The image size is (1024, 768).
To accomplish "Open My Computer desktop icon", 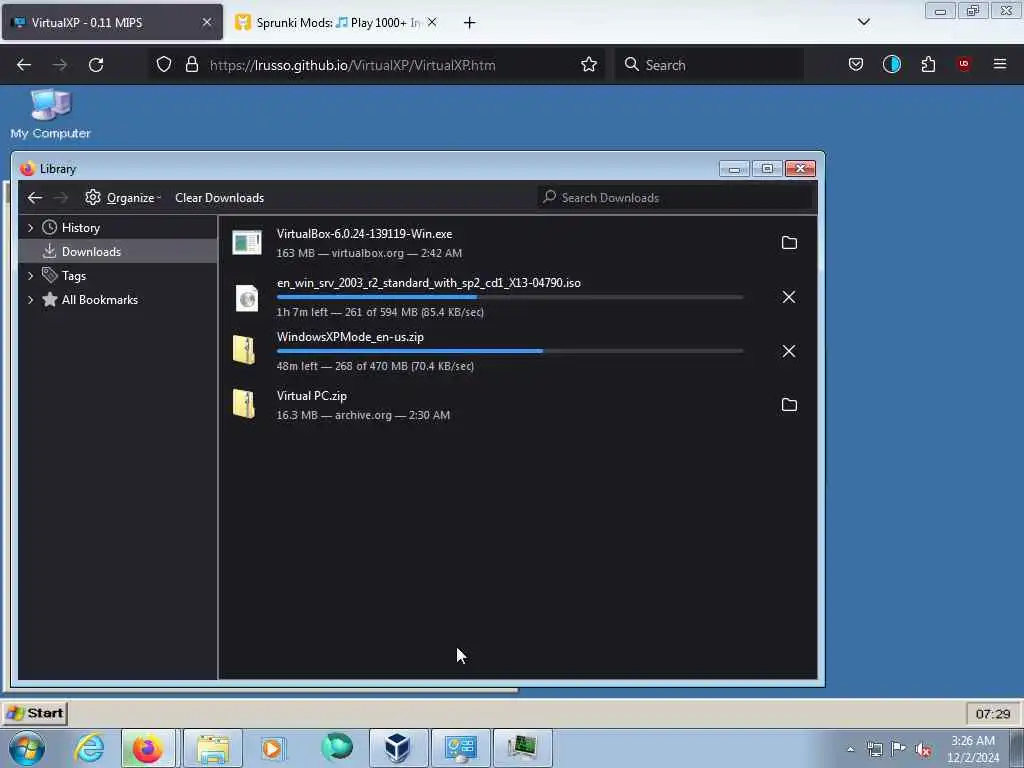I will point(50,114).
